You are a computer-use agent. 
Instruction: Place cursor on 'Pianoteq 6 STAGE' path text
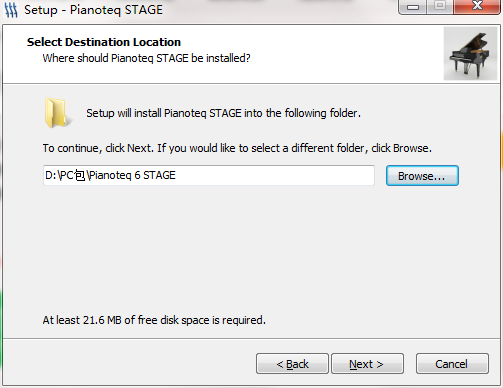(x=132, y=175)
